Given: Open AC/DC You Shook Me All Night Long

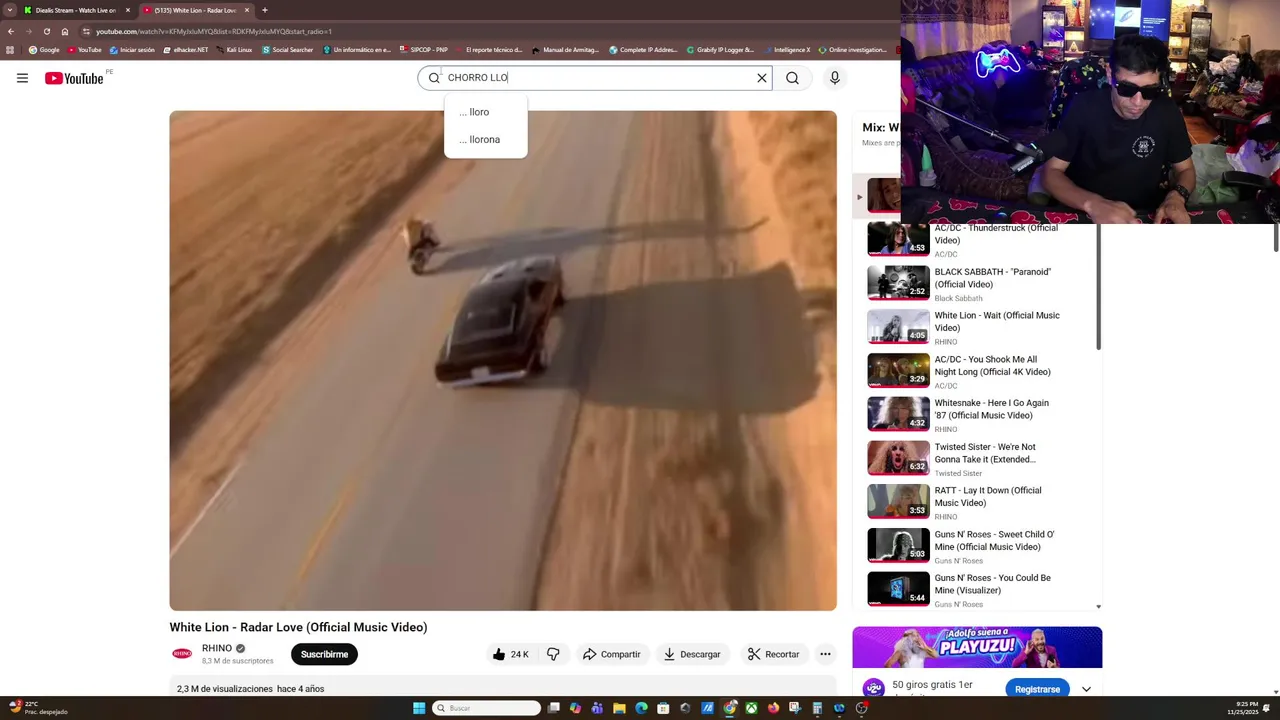Looking at the screenshot, I should [x=992, y=365].
